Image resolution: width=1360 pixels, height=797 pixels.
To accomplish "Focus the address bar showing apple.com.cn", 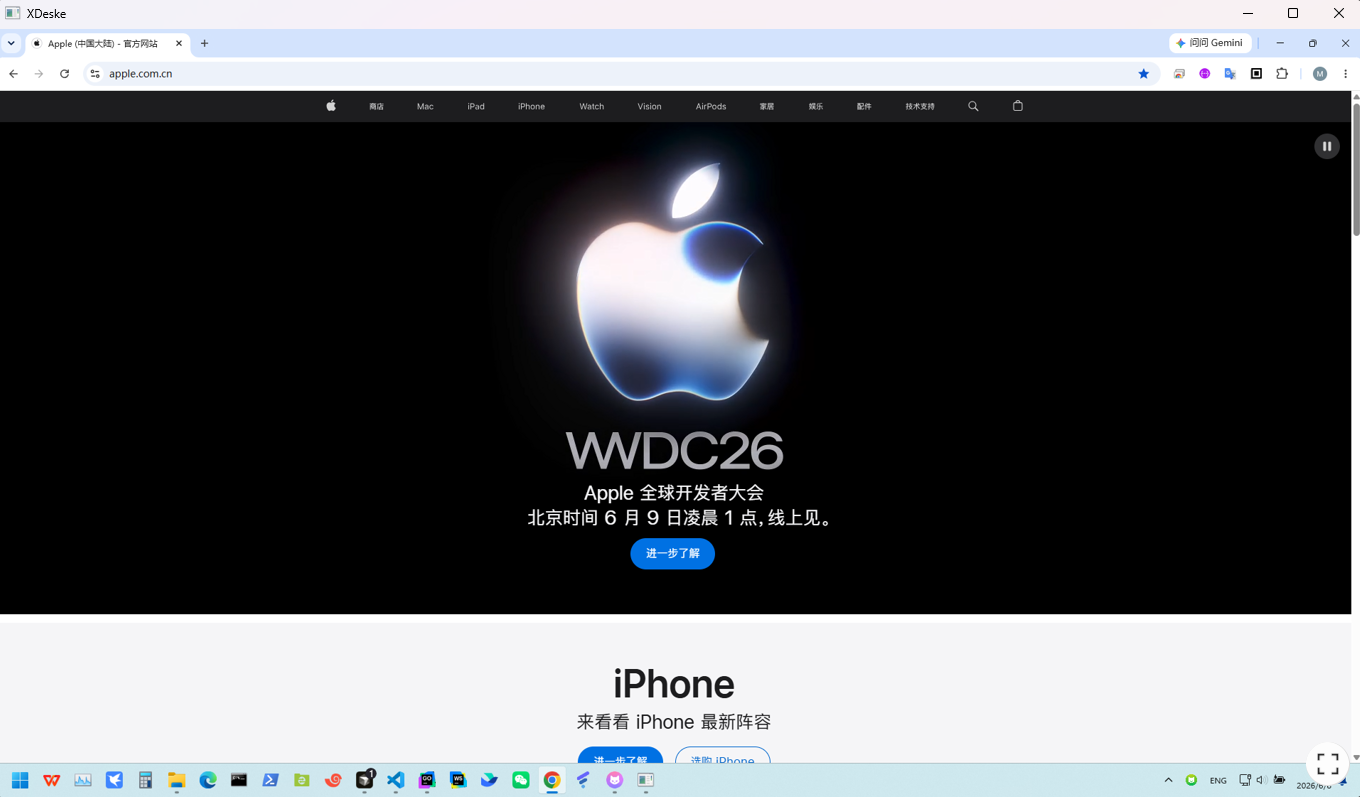I will [x=620, y=74].
